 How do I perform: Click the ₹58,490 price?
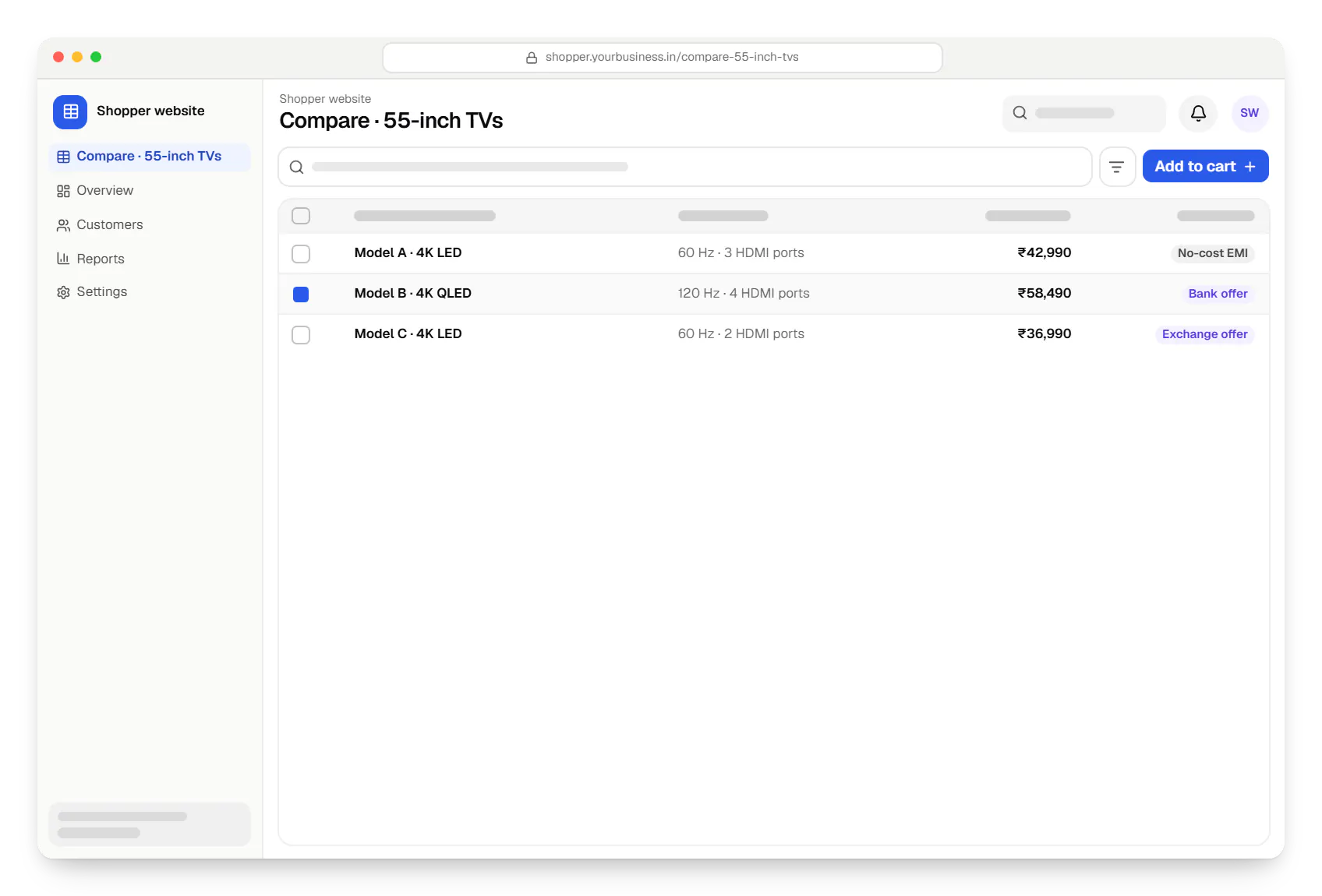[1044, 294]
